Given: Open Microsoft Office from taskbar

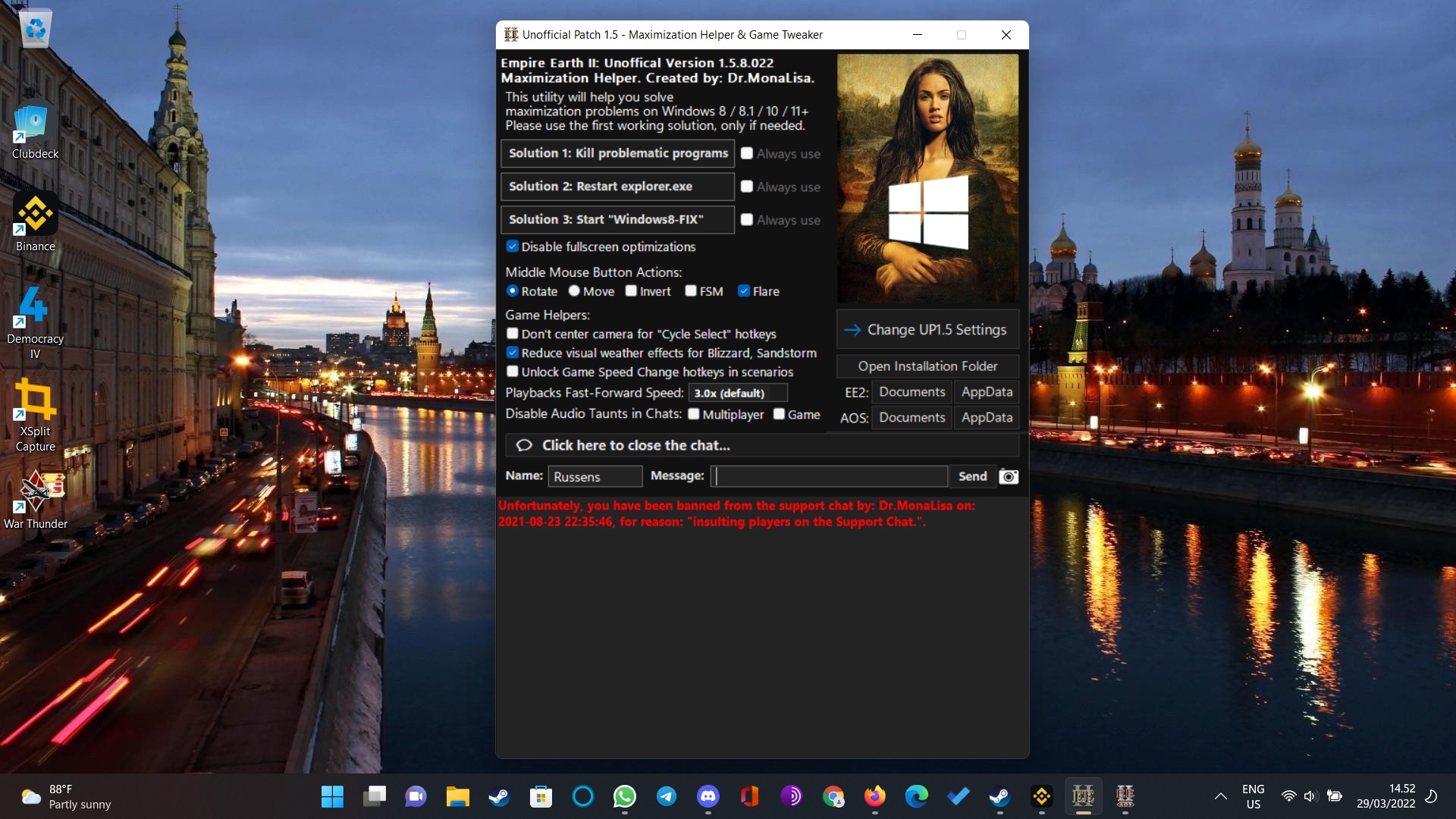Looking at the screenshot, I should click(x=749, y=796).
